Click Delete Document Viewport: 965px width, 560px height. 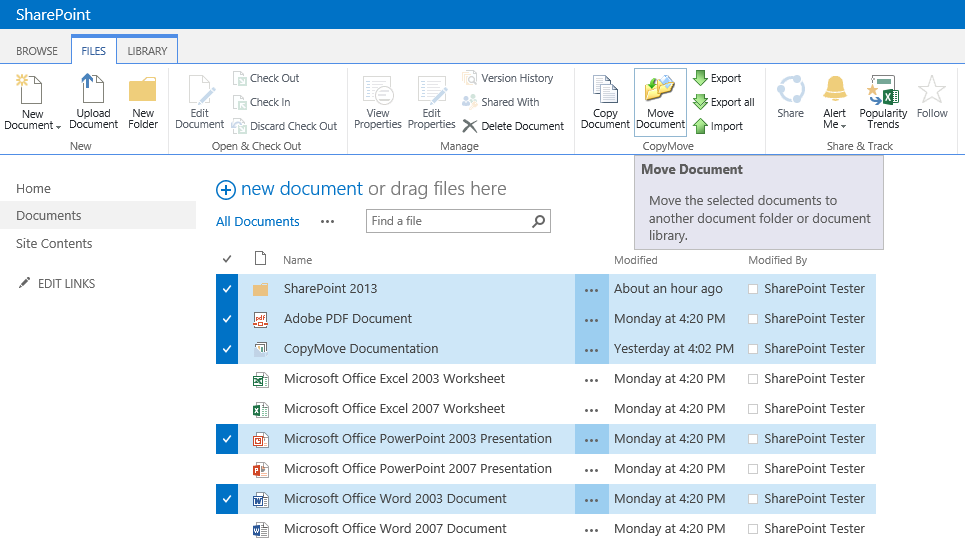coord(513,126)
